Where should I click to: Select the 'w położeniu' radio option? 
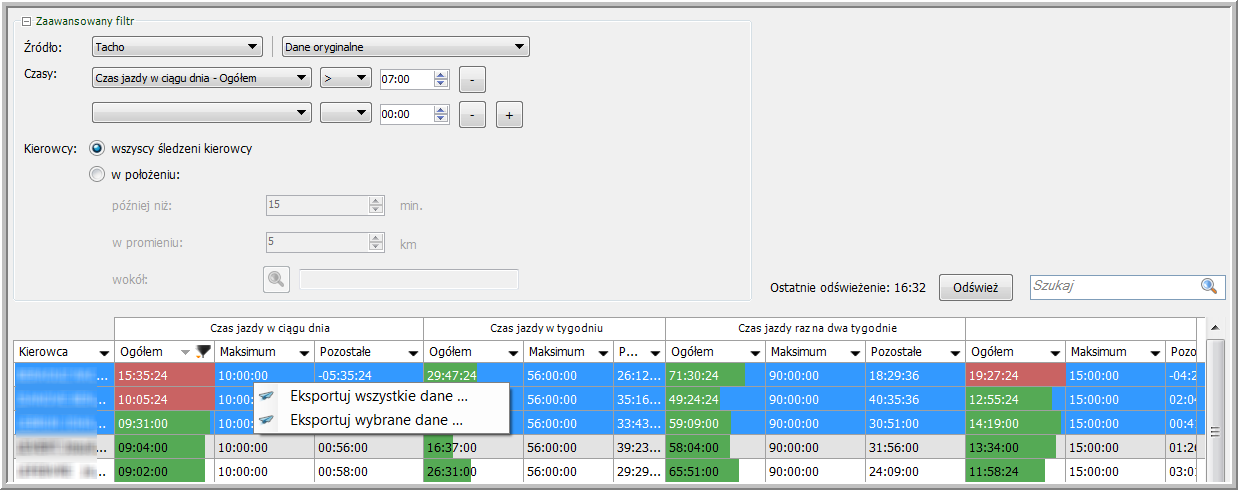97,174
